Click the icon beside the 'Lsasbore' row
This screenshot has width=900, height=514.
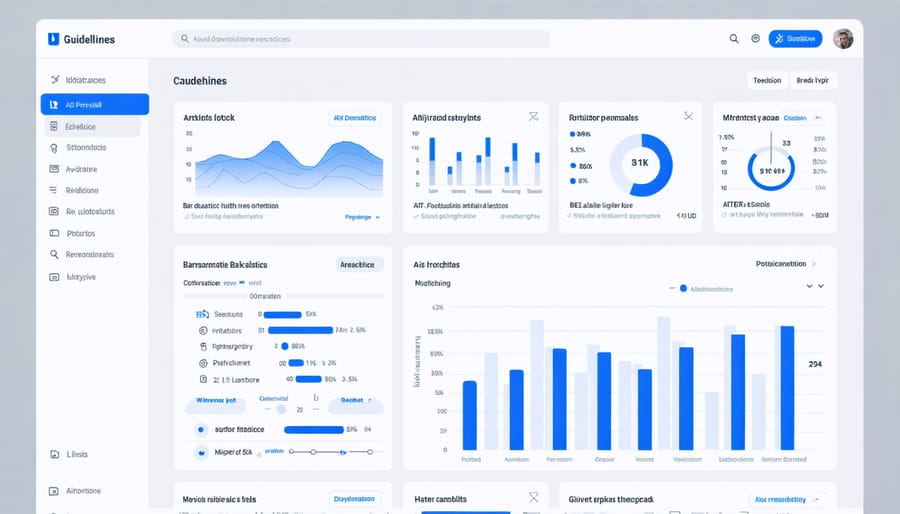click(x=203, y=379)
